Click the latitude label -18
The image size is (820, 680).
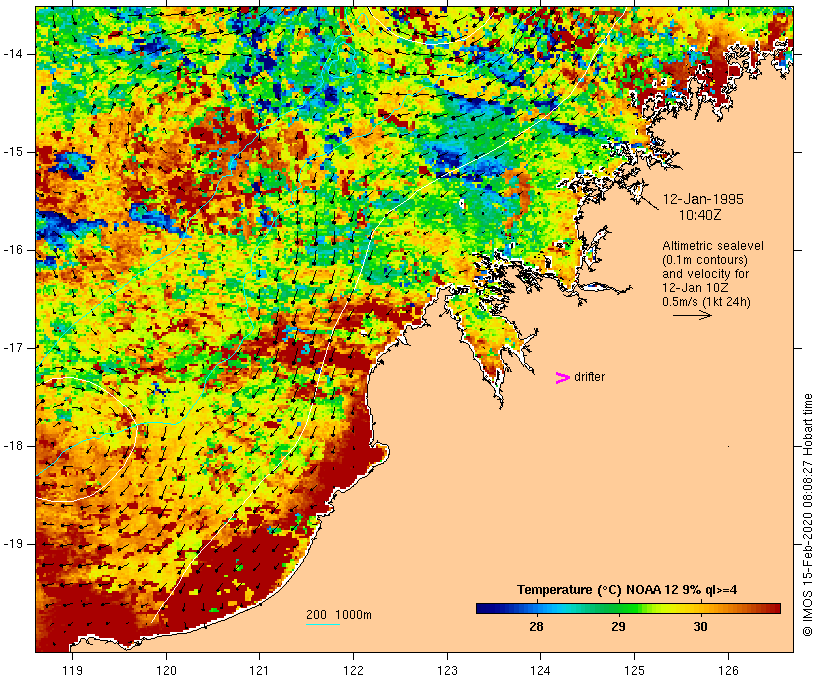(13, 446)
